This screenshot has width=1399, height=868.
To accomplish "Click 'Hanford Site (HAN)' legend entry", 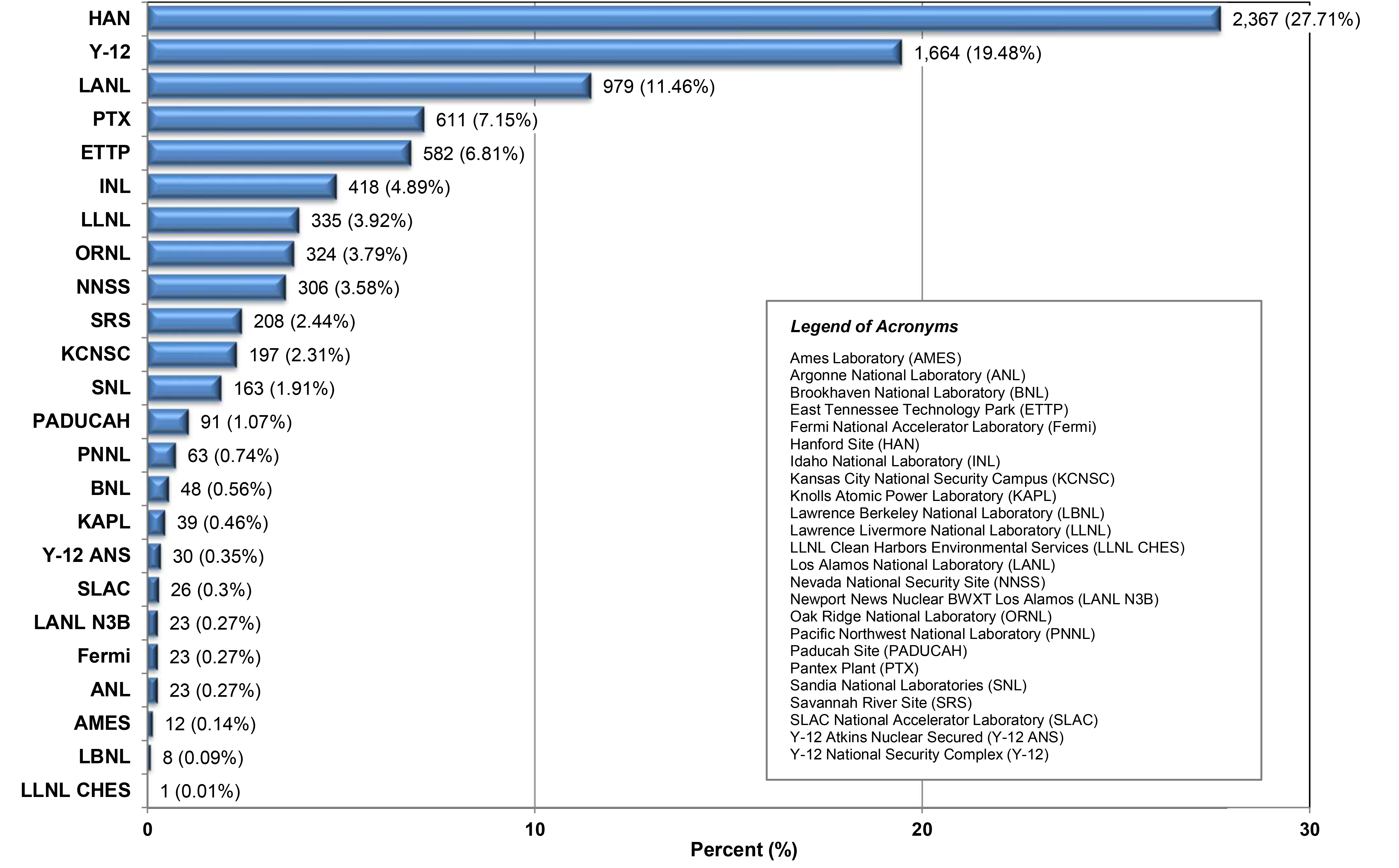I will 855,444.
